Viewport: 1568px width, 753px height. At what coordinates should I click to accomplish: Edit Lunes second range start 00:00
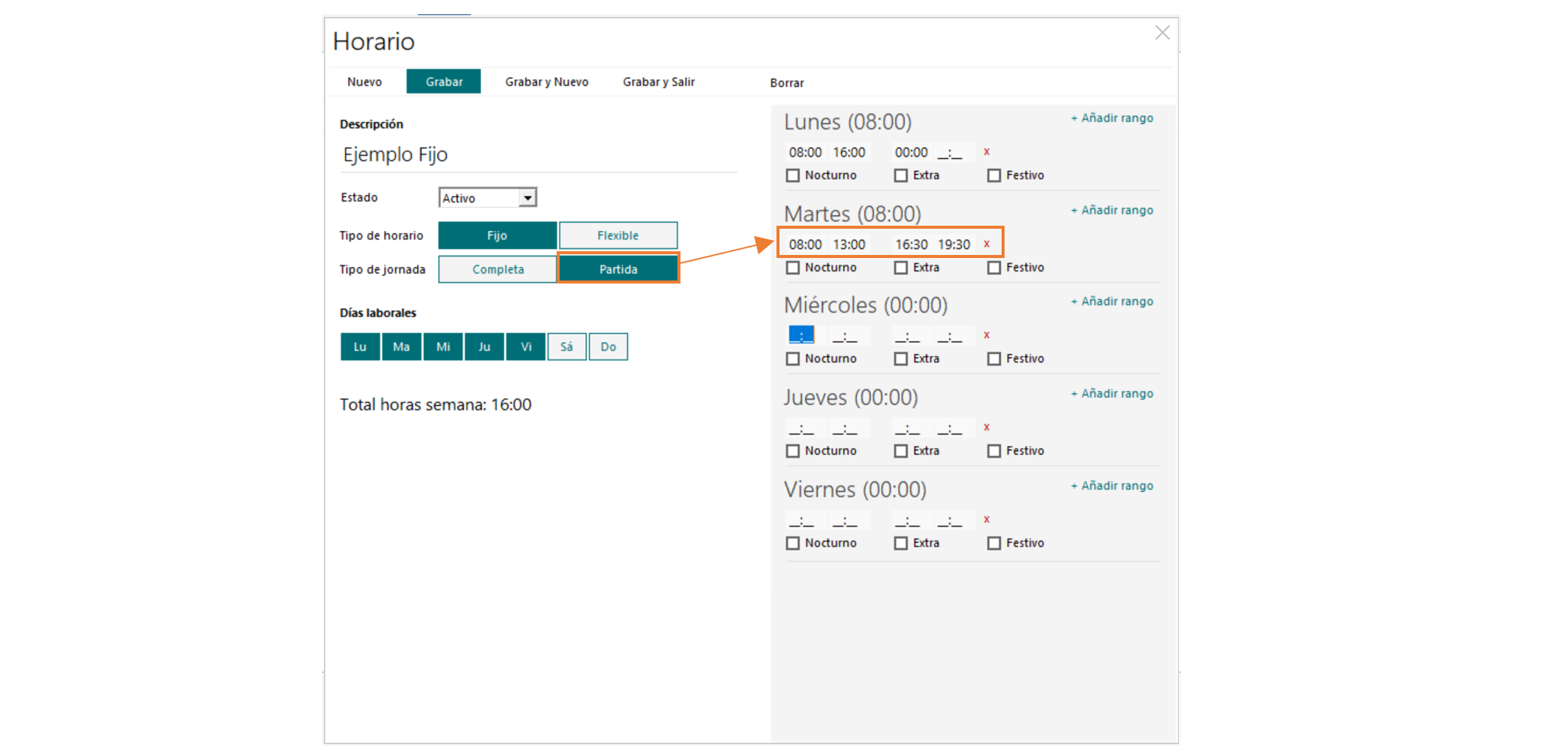tap(912, 152)
